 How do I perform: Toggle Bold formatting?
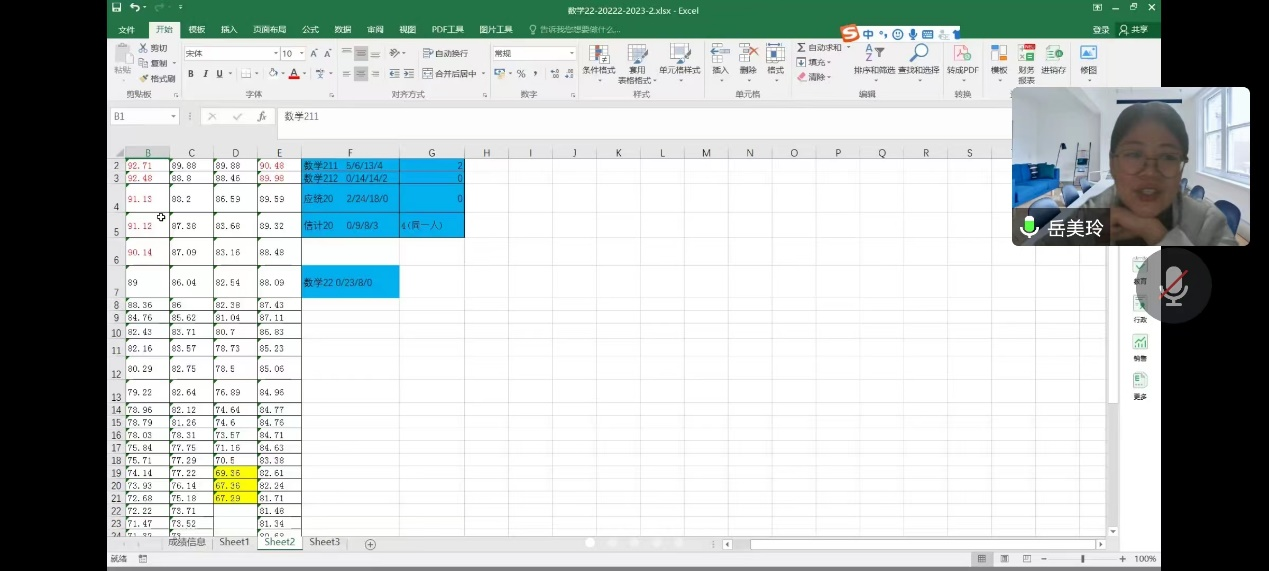191,73
